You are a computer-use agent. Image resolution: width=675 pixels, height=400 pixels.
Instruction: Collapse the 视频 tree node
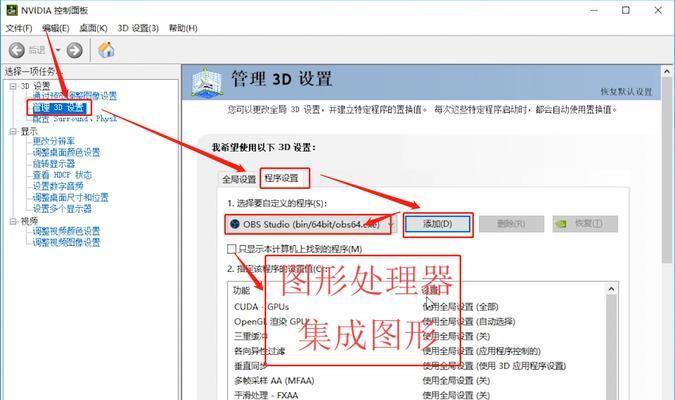[x=13, y=221]
